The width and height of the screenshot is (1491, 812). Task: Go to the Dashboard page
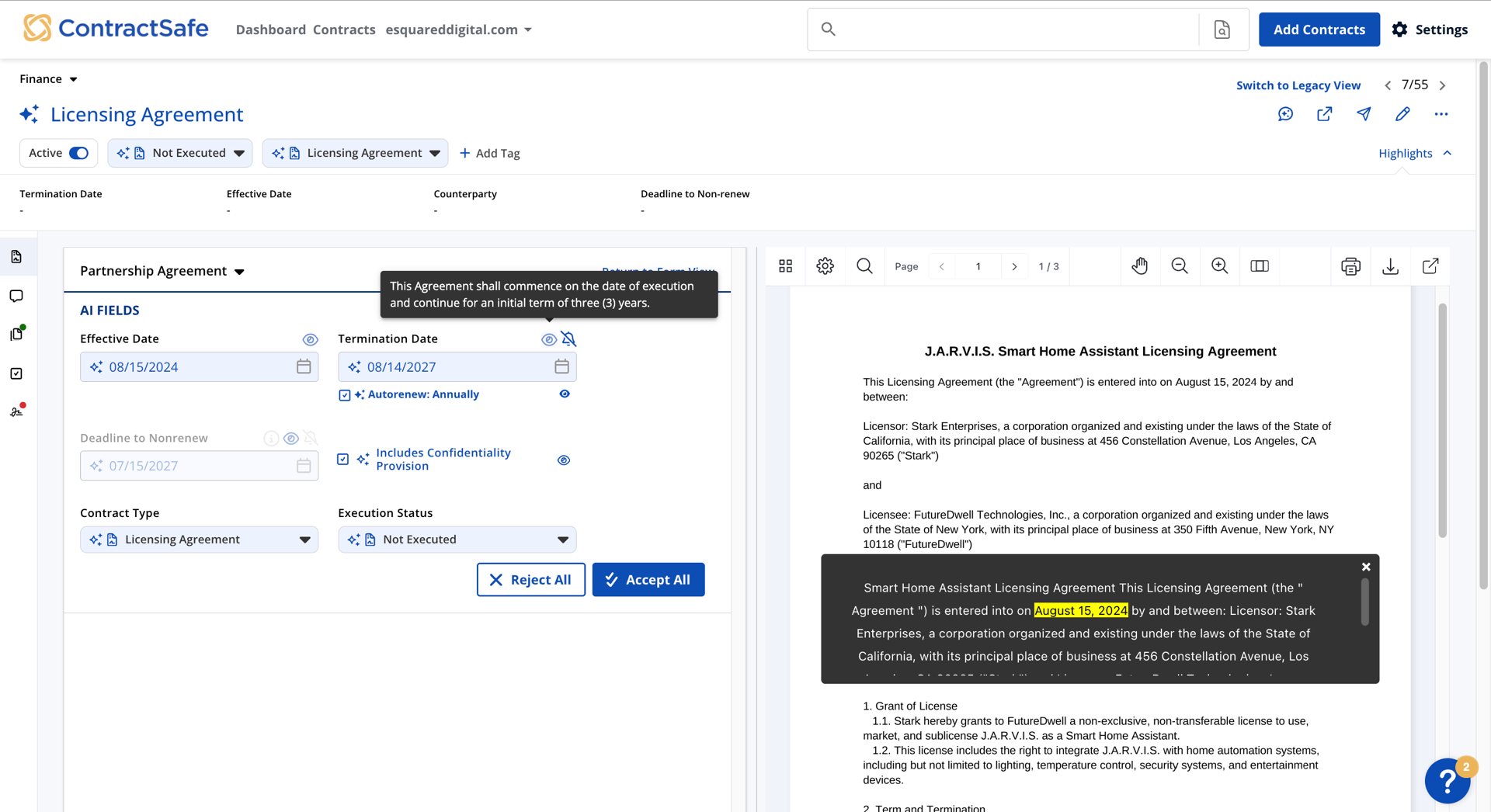[x=271, y=29]
